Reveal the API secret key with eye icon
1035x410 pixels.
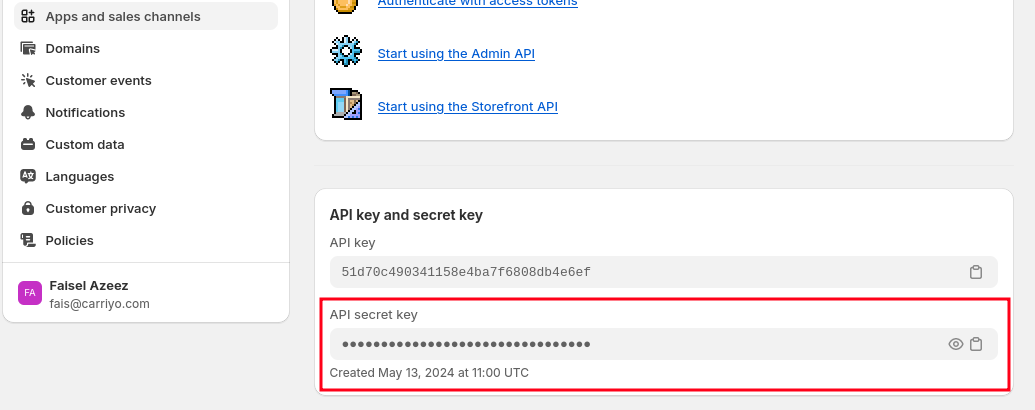pyautogui.click(x=955, y=344)
